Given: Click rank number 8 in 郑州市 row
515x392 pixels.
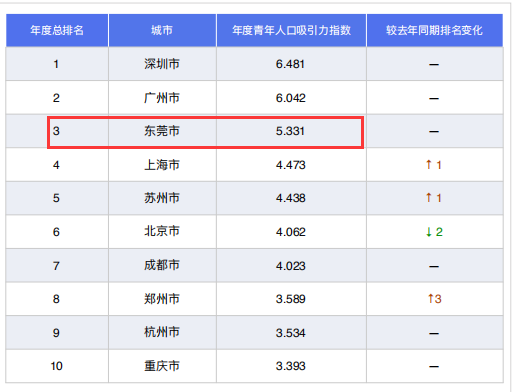Looking at the screenshot, I should [x=56, y=299].
